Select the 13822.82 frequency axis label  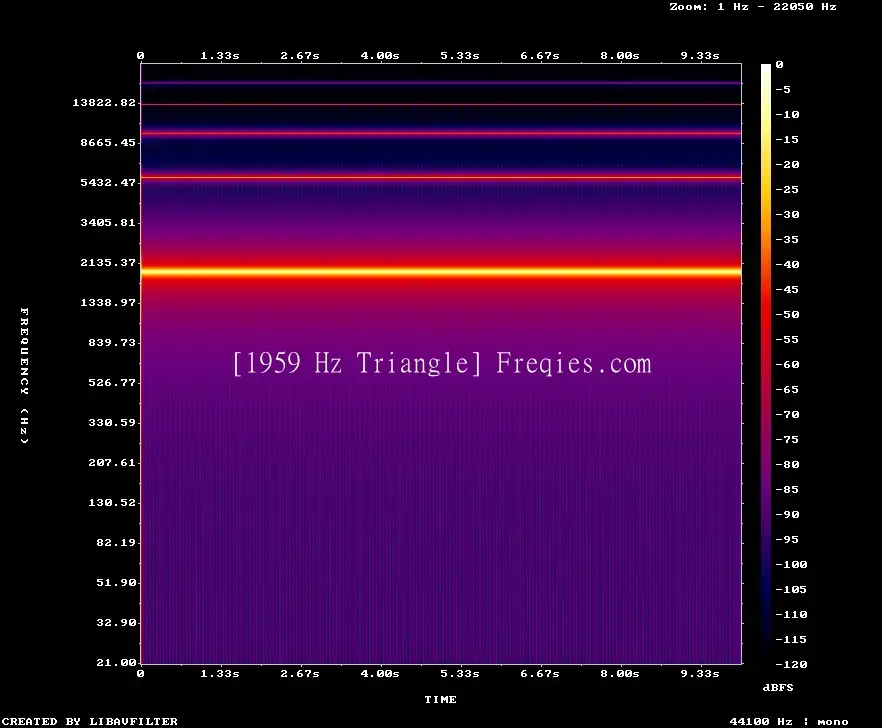(104, 102)
